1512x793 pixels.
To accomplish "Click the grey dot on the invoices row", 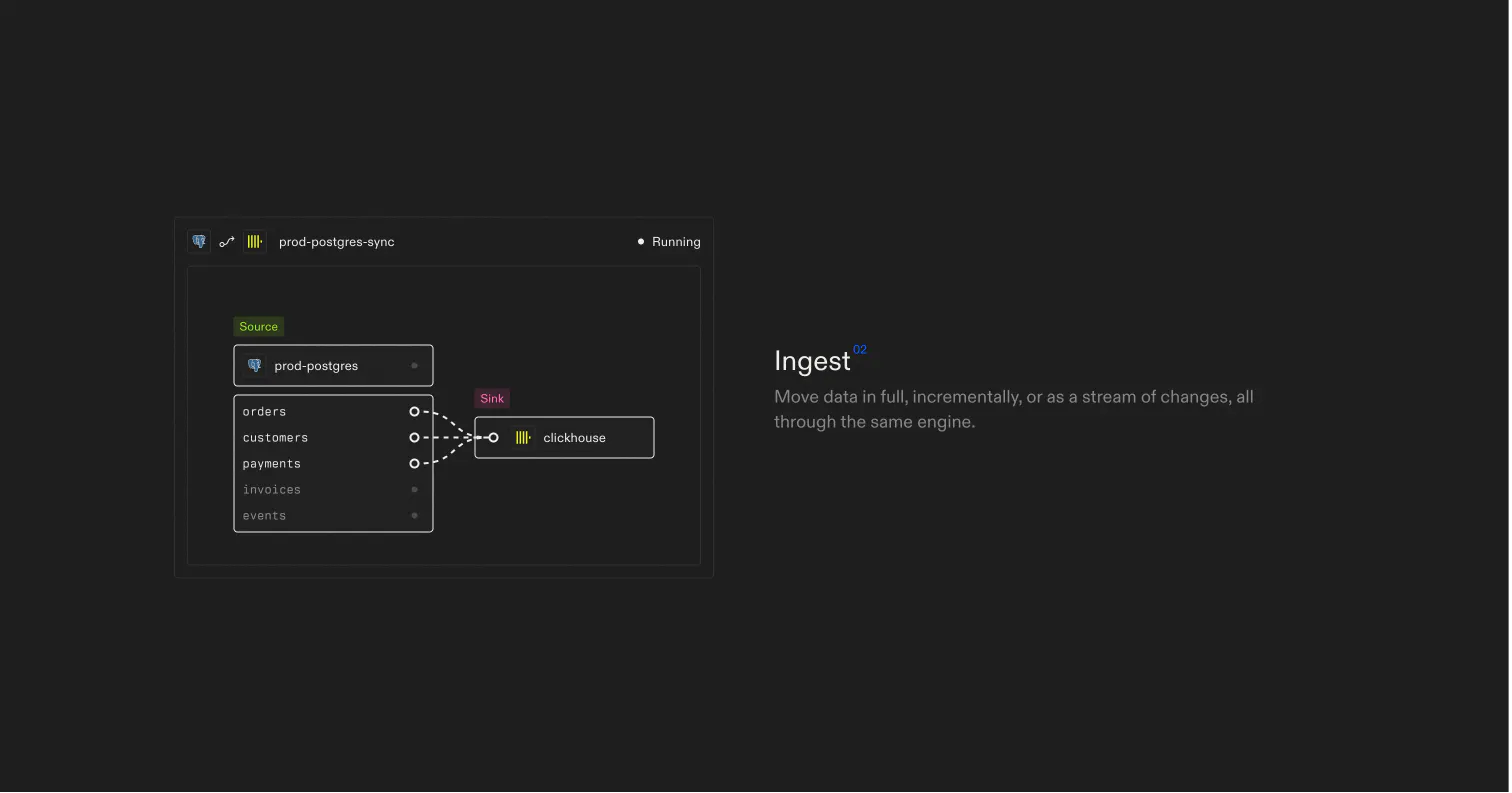I will (414, 490).
